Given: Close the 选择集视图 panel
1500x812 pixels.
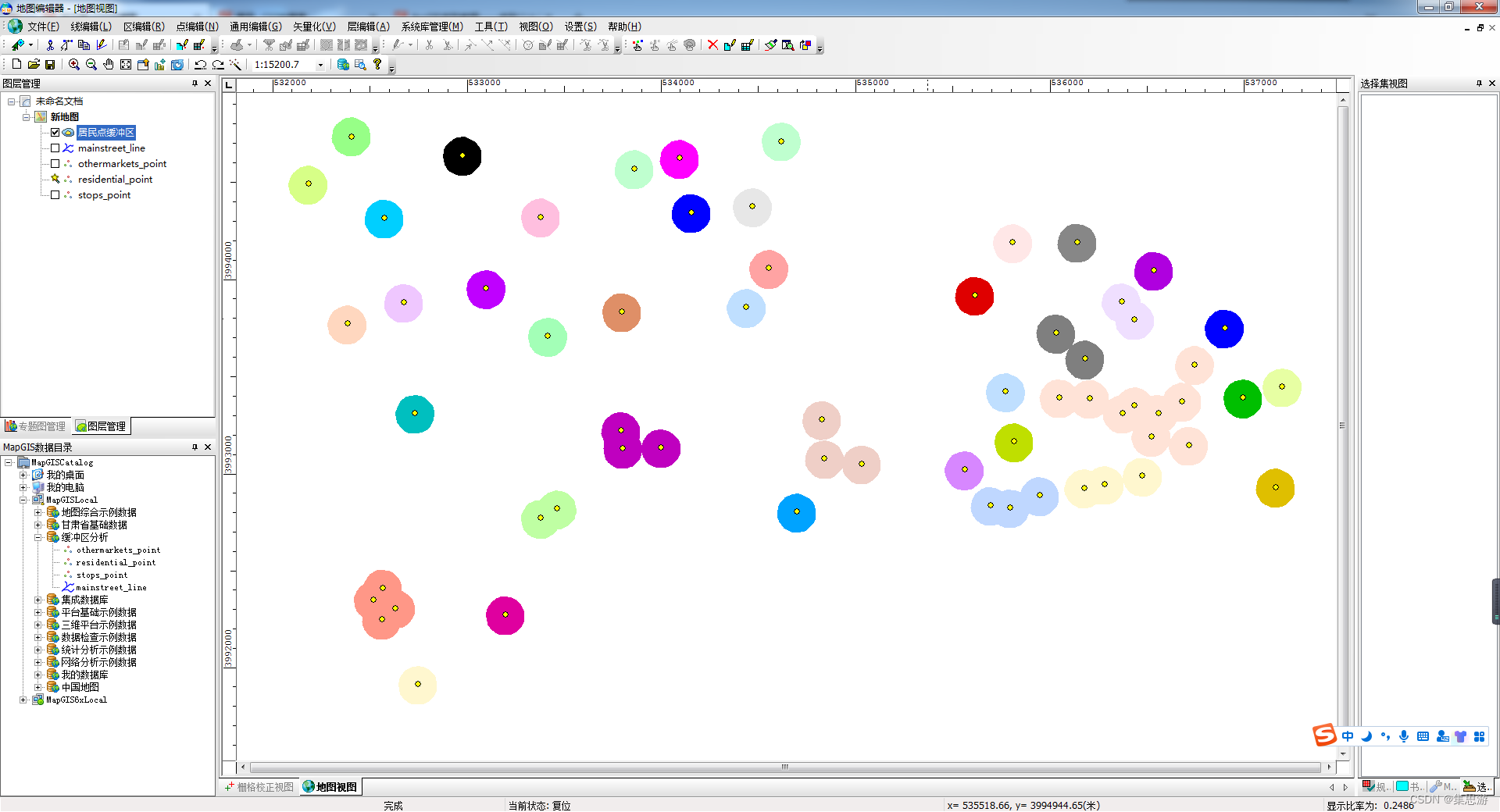Looking at the screenshot, I should coord(1491,84).
